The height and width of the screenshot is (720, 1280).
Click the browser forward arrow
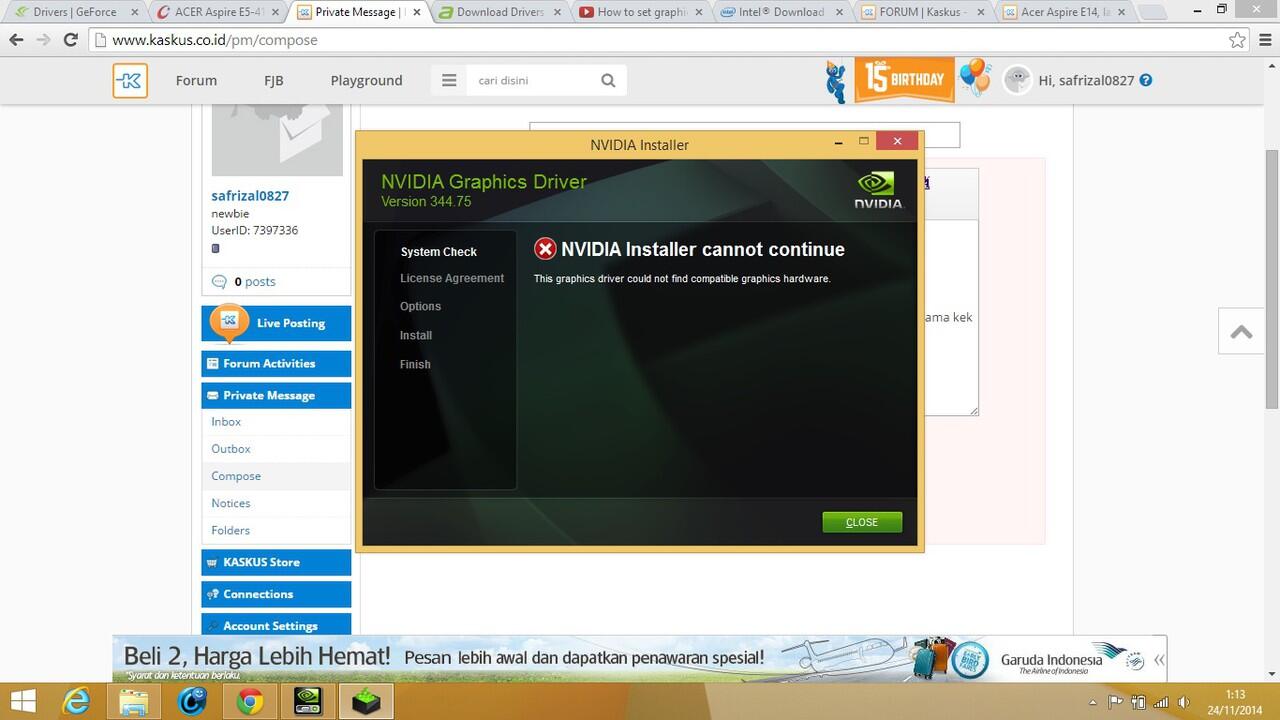tap(43, 40)
